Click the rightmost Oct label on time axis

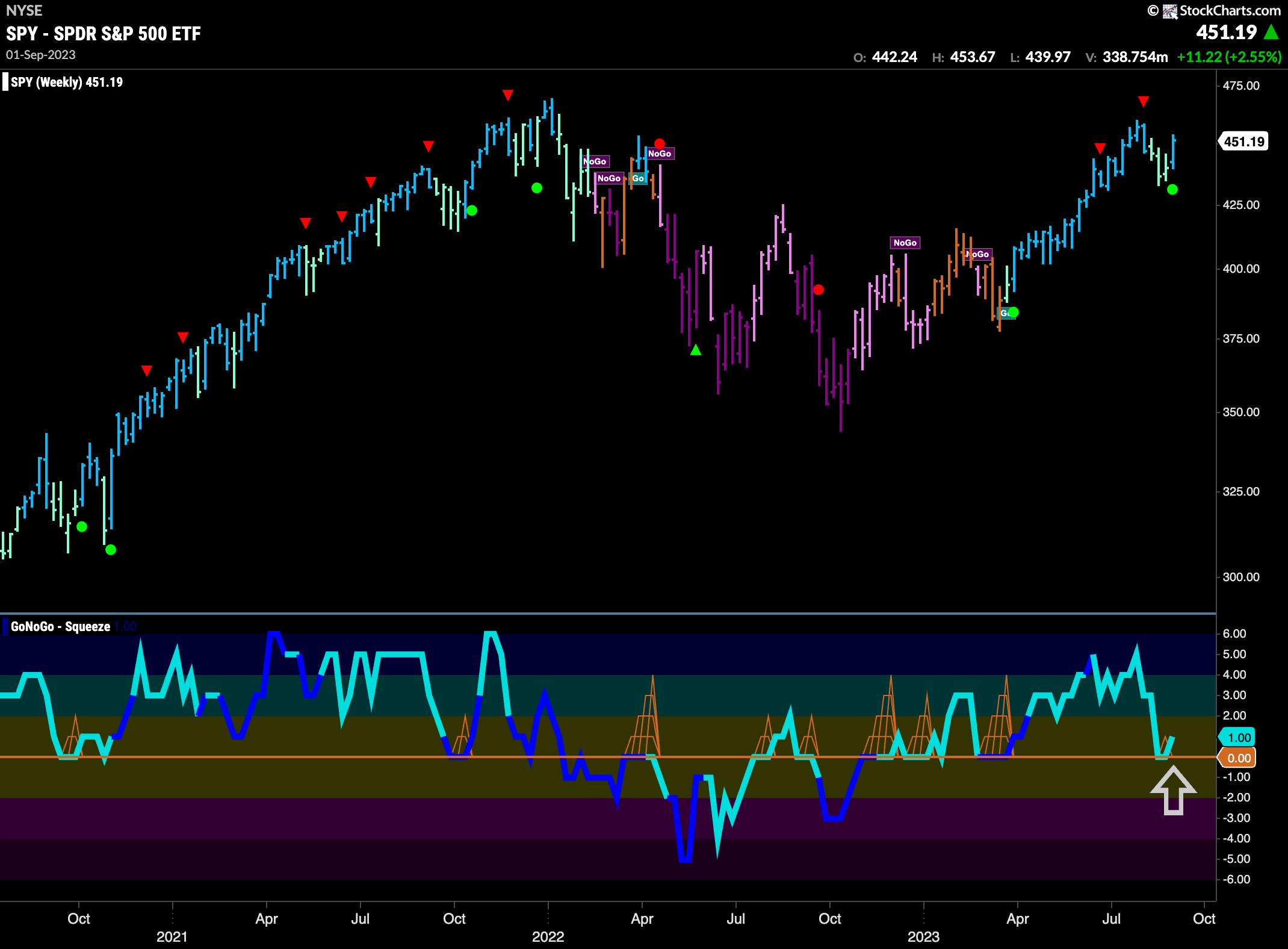click(1204, 919)
